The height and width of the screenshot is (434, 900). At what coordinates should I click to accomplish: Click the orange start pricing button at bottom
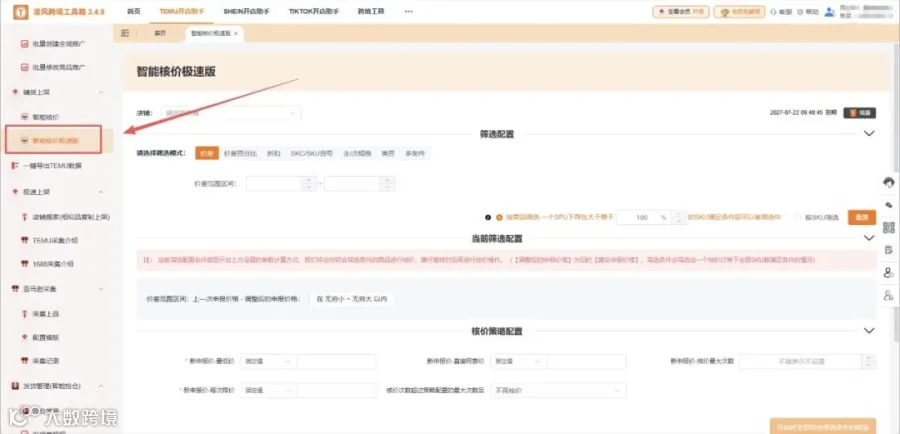pyautogui.click(x=823, y=426)
